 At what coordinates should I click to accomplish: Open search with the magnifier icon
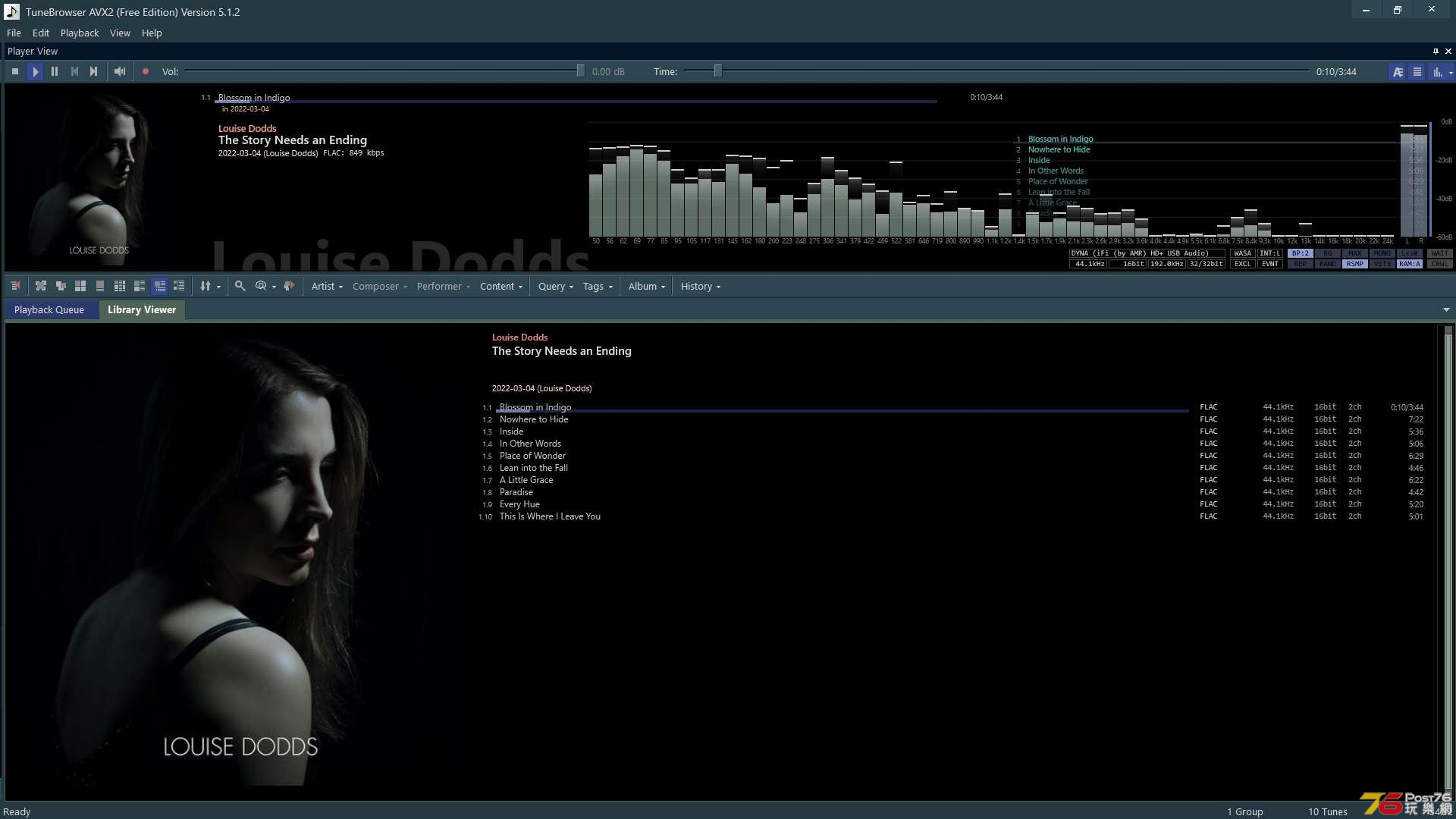[x=240, y=286]
